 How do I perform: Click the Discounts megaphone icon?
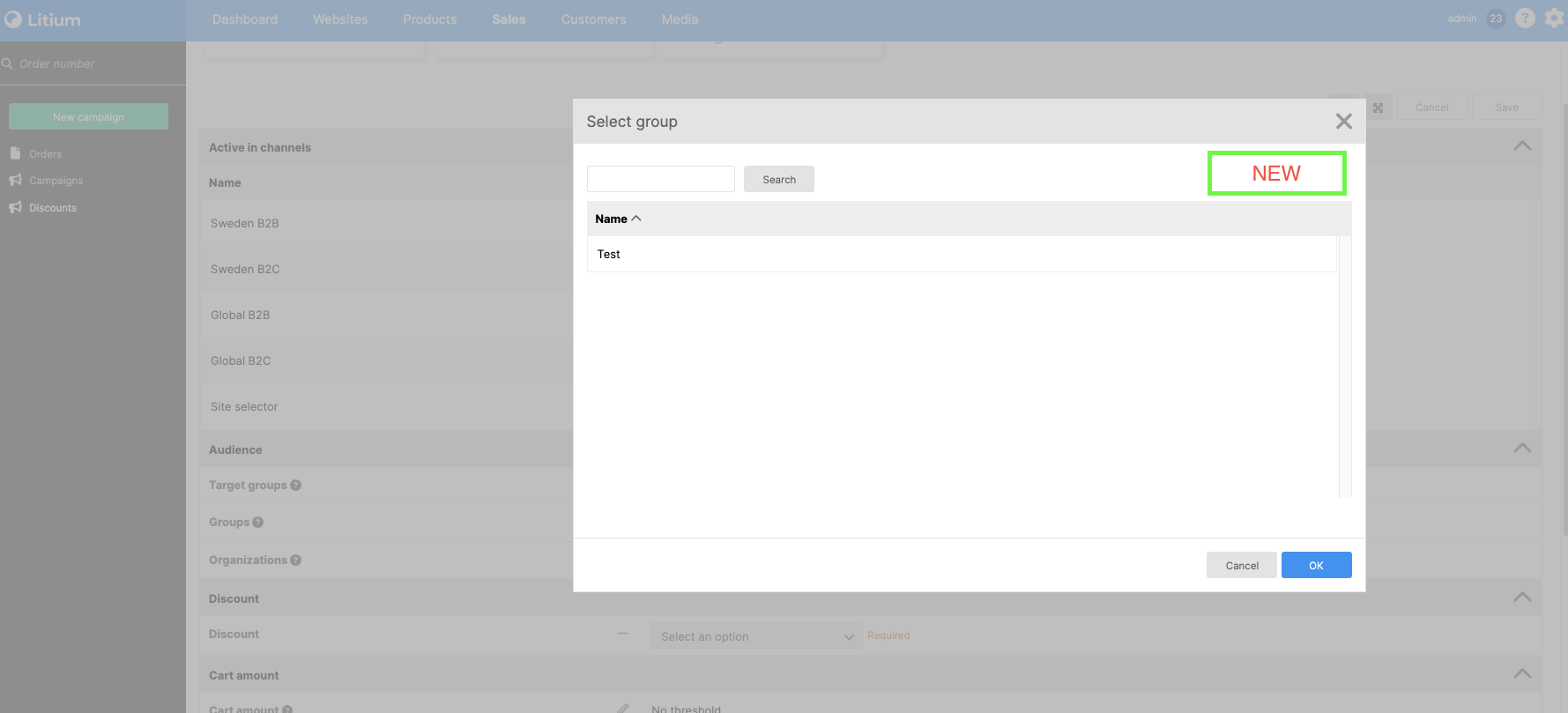pyautogui.click(x=15, y=207)
